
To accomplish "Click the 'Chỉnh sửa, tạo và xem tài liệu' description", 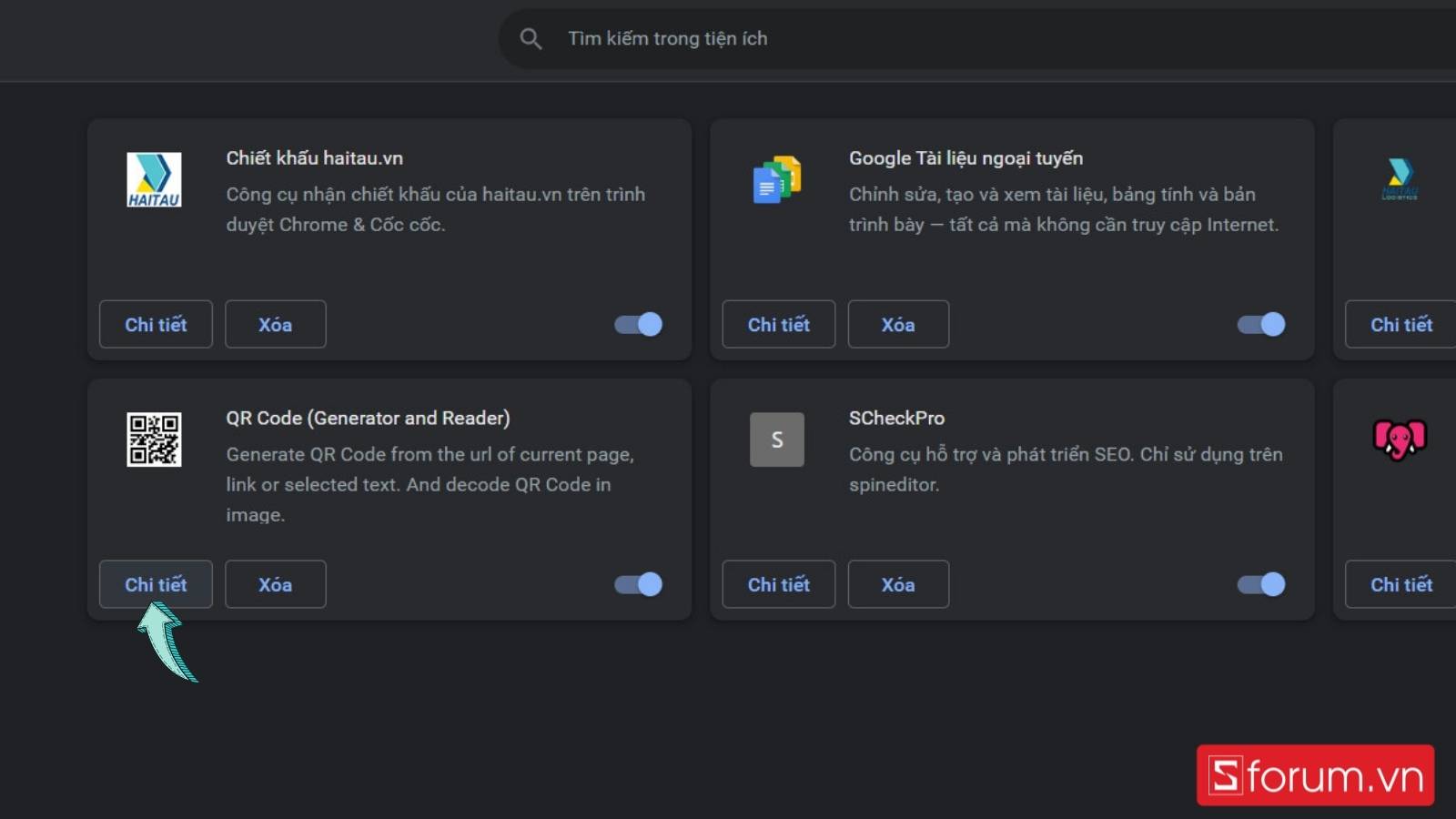I will click(1064, 209).
